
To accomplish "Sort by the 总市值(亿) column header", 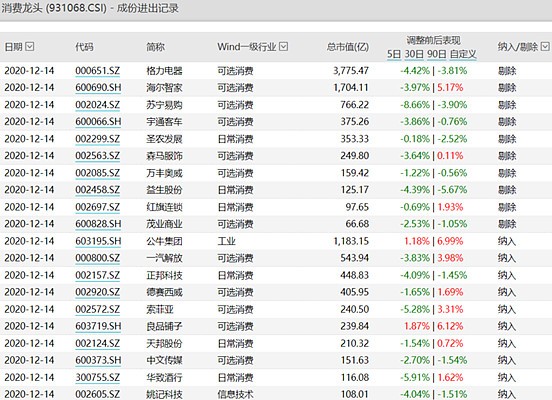I will point(347,46).
